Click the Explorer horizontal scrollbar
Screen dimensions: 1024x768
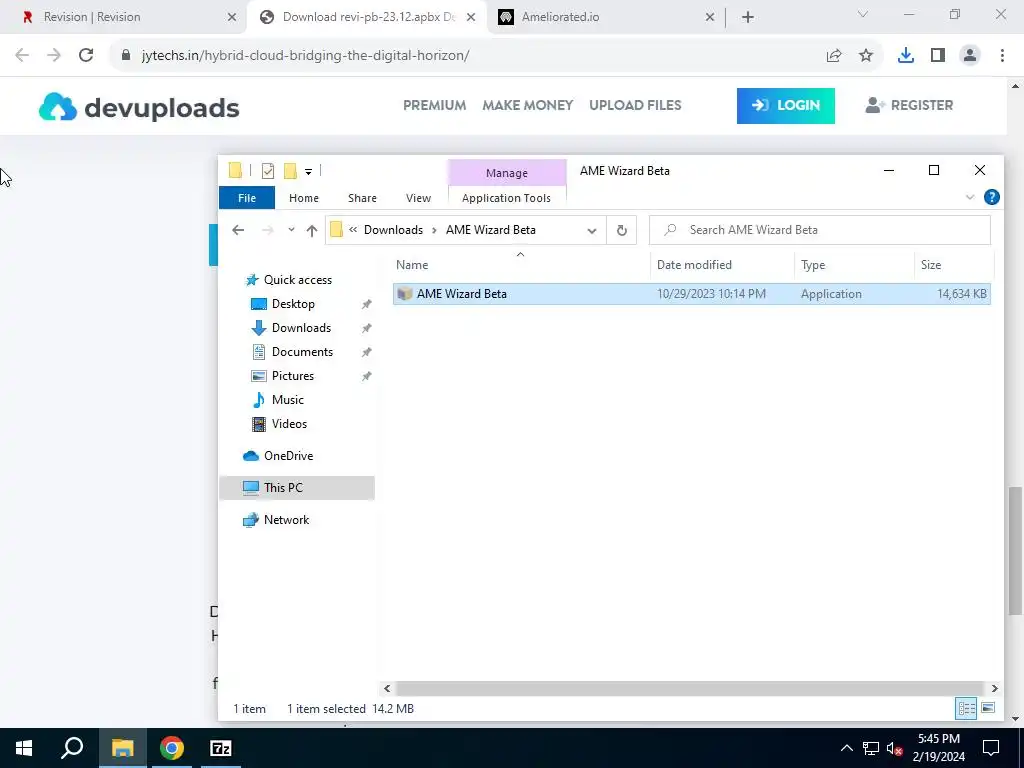pos(689,688)
